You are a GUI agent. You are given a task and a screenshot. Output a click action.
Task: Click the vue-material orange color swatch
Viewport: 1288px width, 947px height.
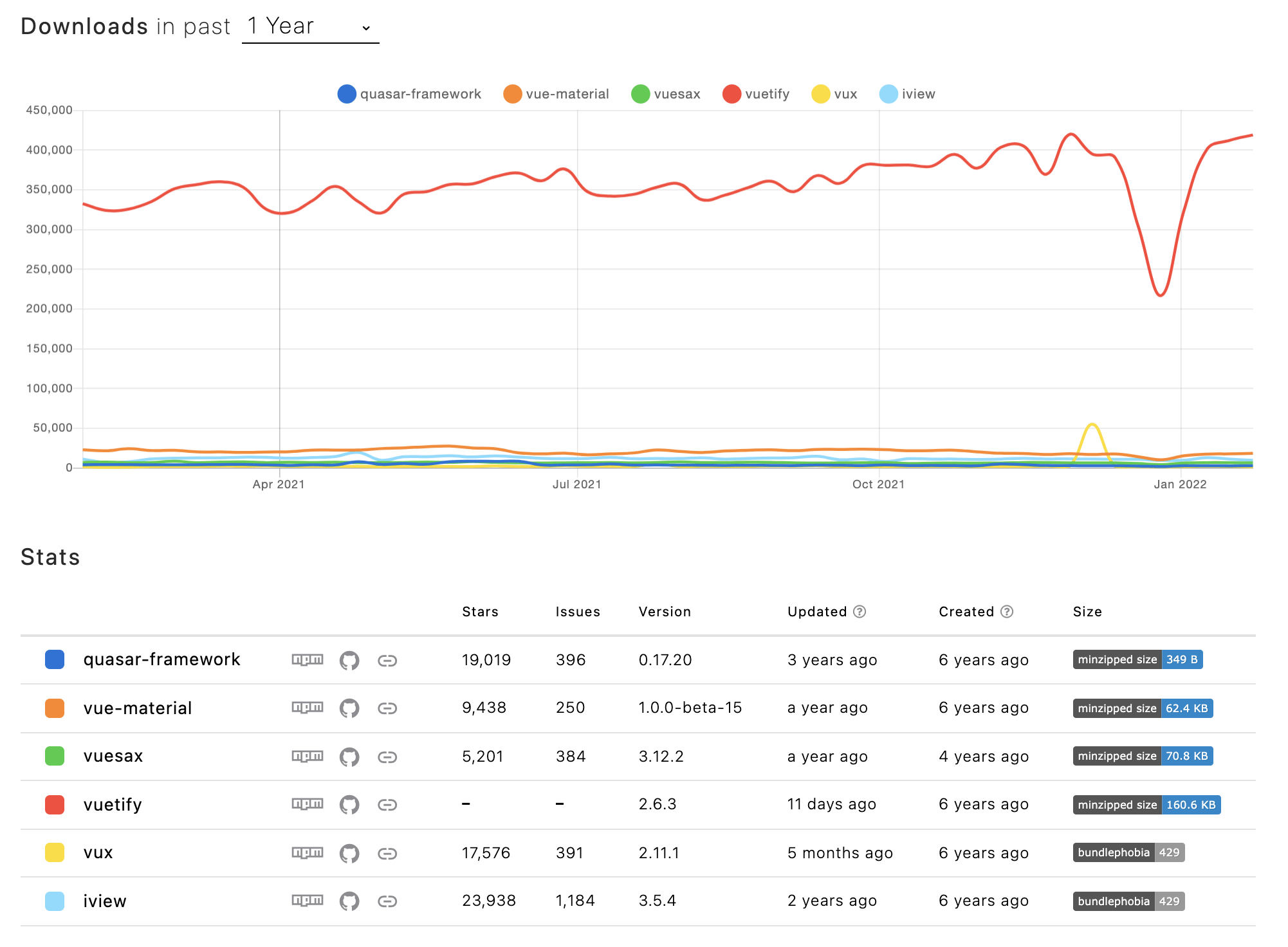pyautogui.click(x=55, y=708)
